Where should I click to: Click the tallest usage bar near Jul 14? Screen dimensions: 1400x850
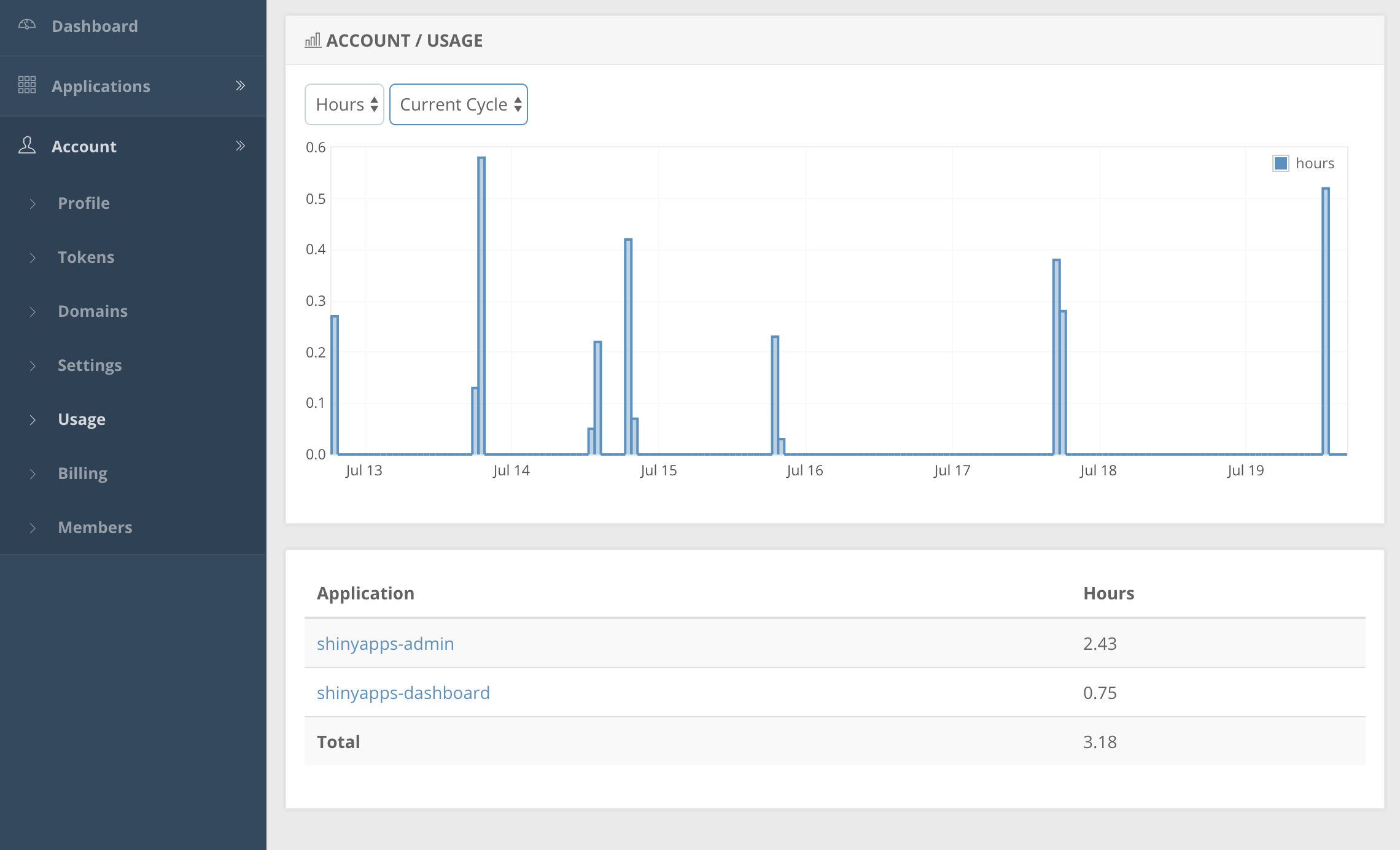point(481,306)
